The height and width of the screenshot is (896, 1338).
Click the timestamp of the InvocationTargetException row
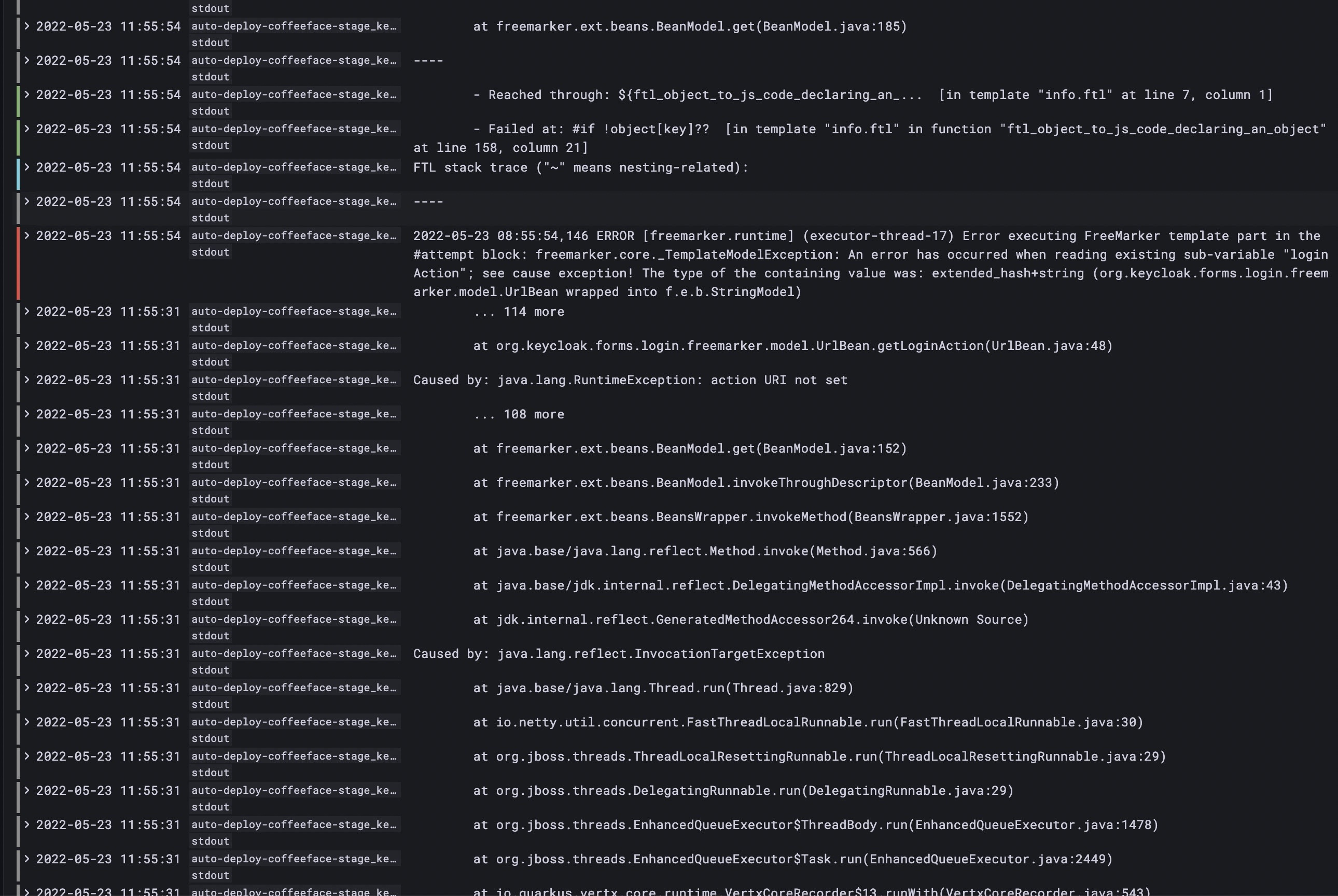(108, 653)
